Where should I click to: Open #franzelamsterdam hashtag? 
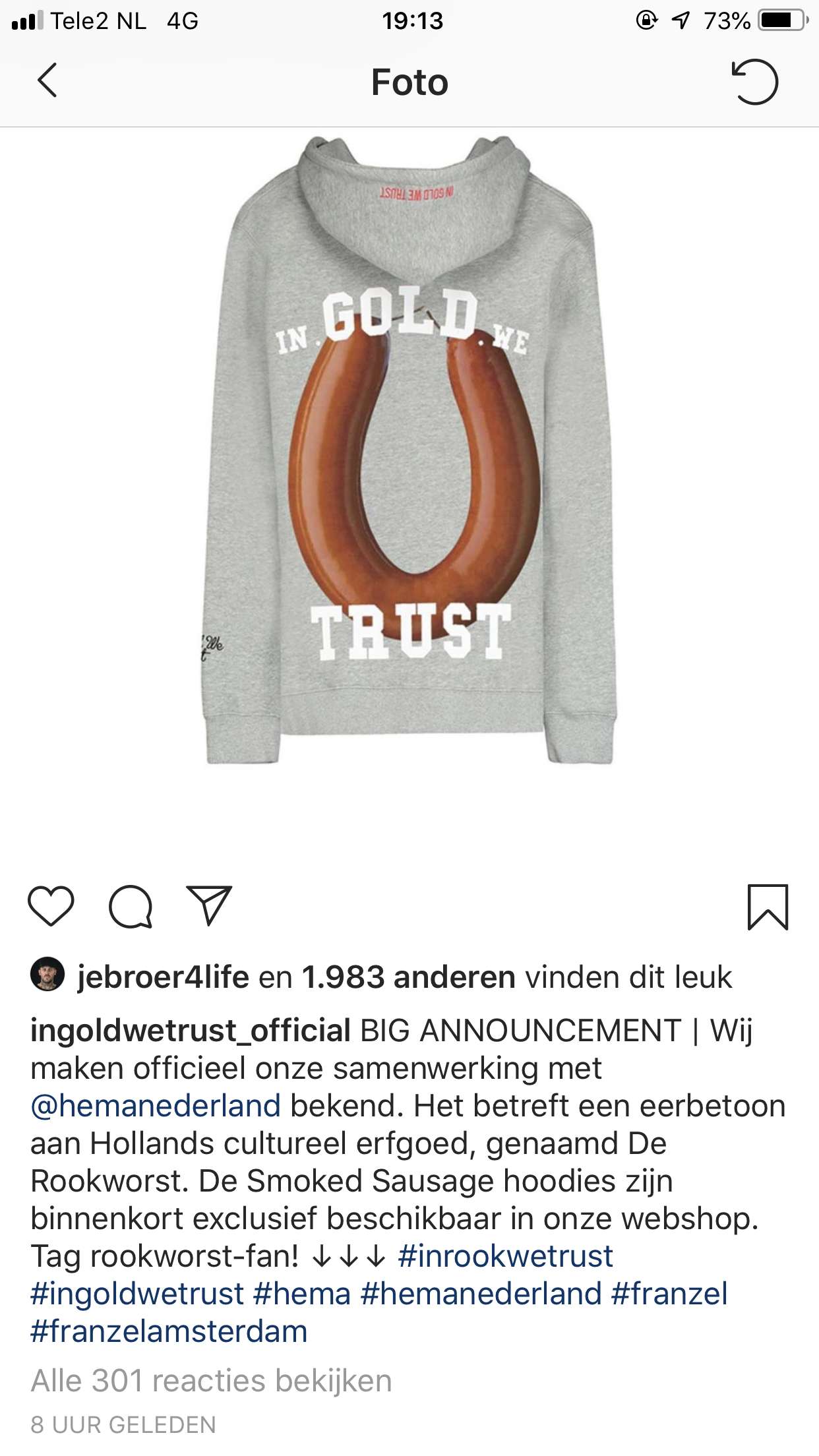[169, 1331]
